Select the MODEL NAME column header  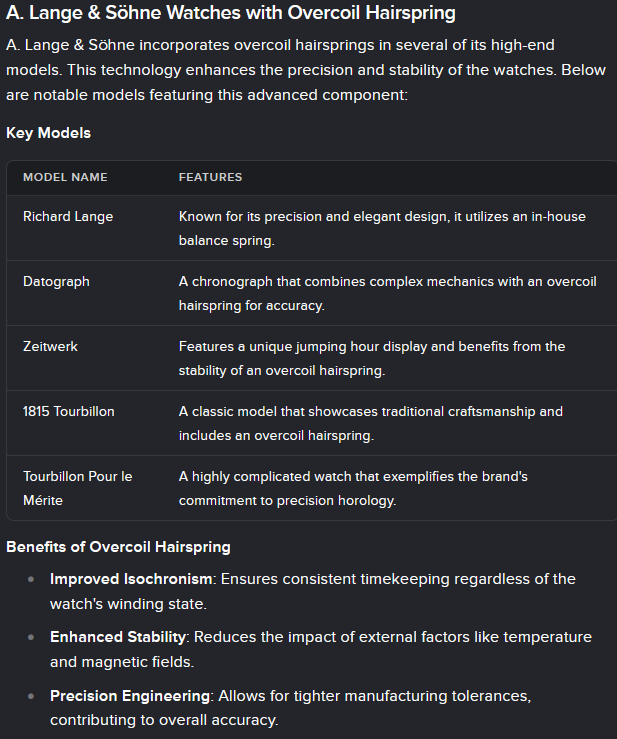point(65,177)
